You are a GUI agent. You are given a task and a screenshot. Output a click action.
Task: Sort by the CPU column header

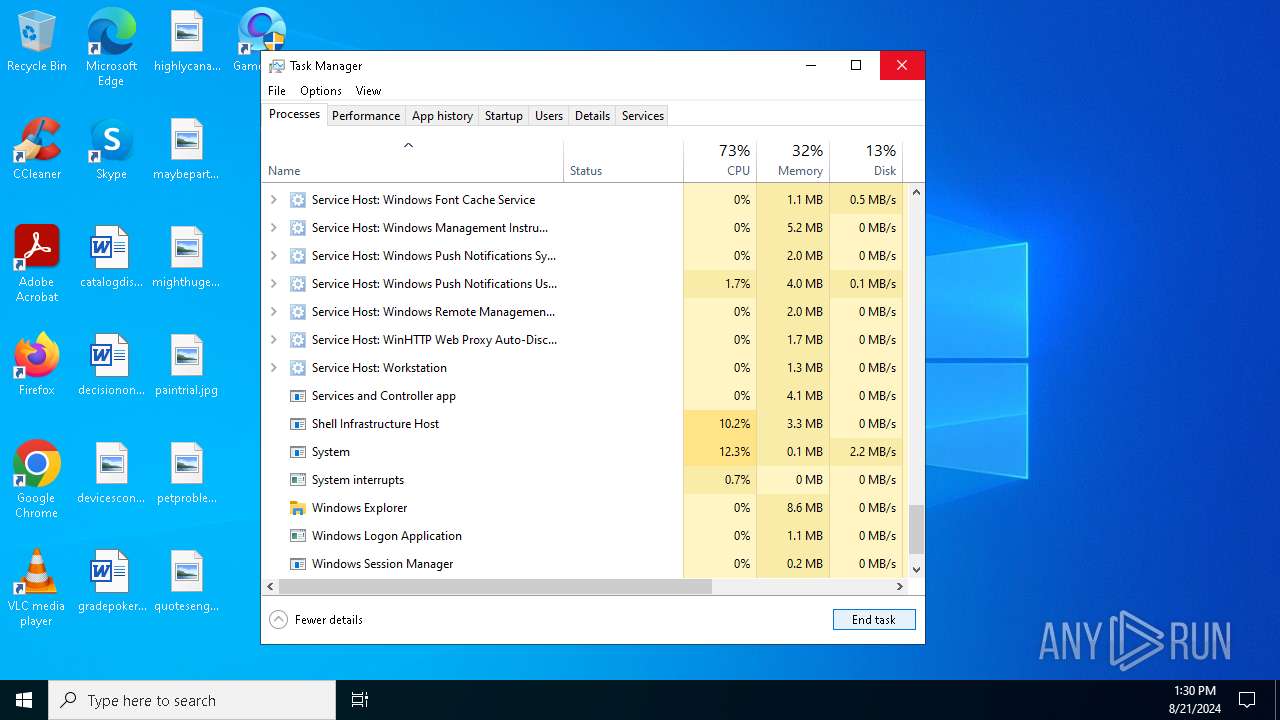[x=720, y=160]
